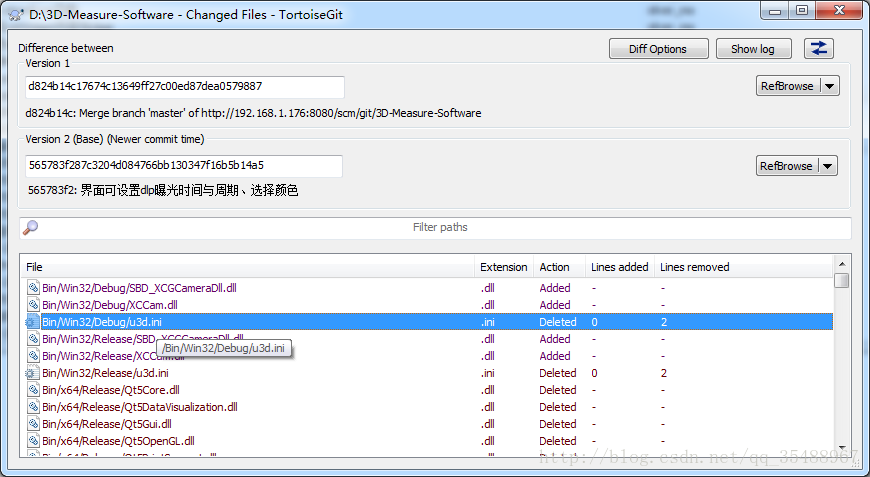Screen dimensions: 870x477
Task: Sort by File column header
Action: pyautogui.click(x=247, y=267)
